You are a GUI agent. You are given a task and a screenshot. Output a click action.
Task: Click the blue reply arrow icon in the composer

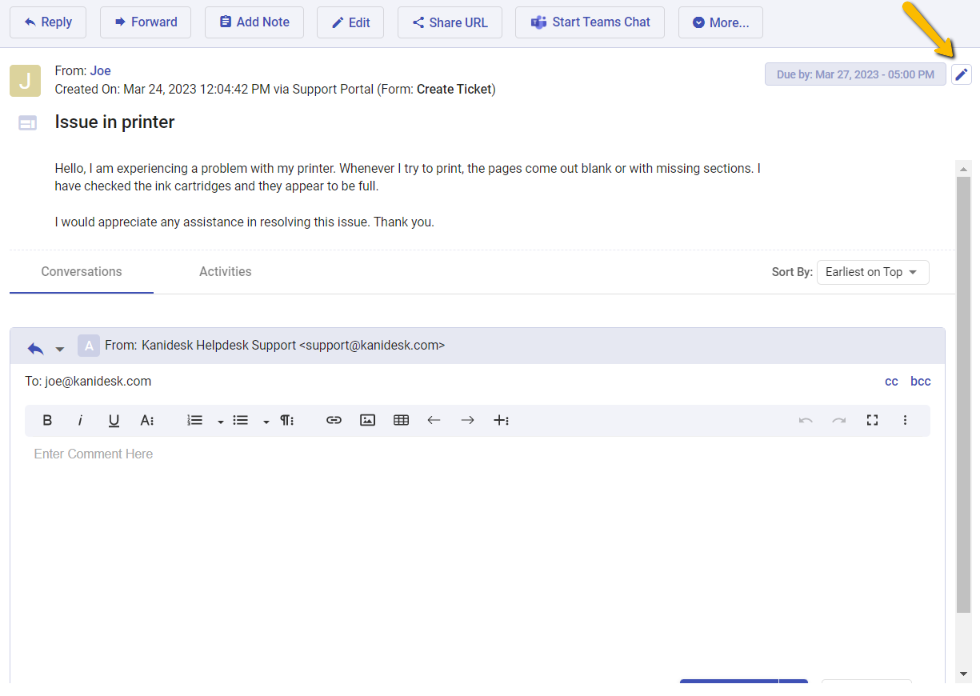[x=36, y=348]
